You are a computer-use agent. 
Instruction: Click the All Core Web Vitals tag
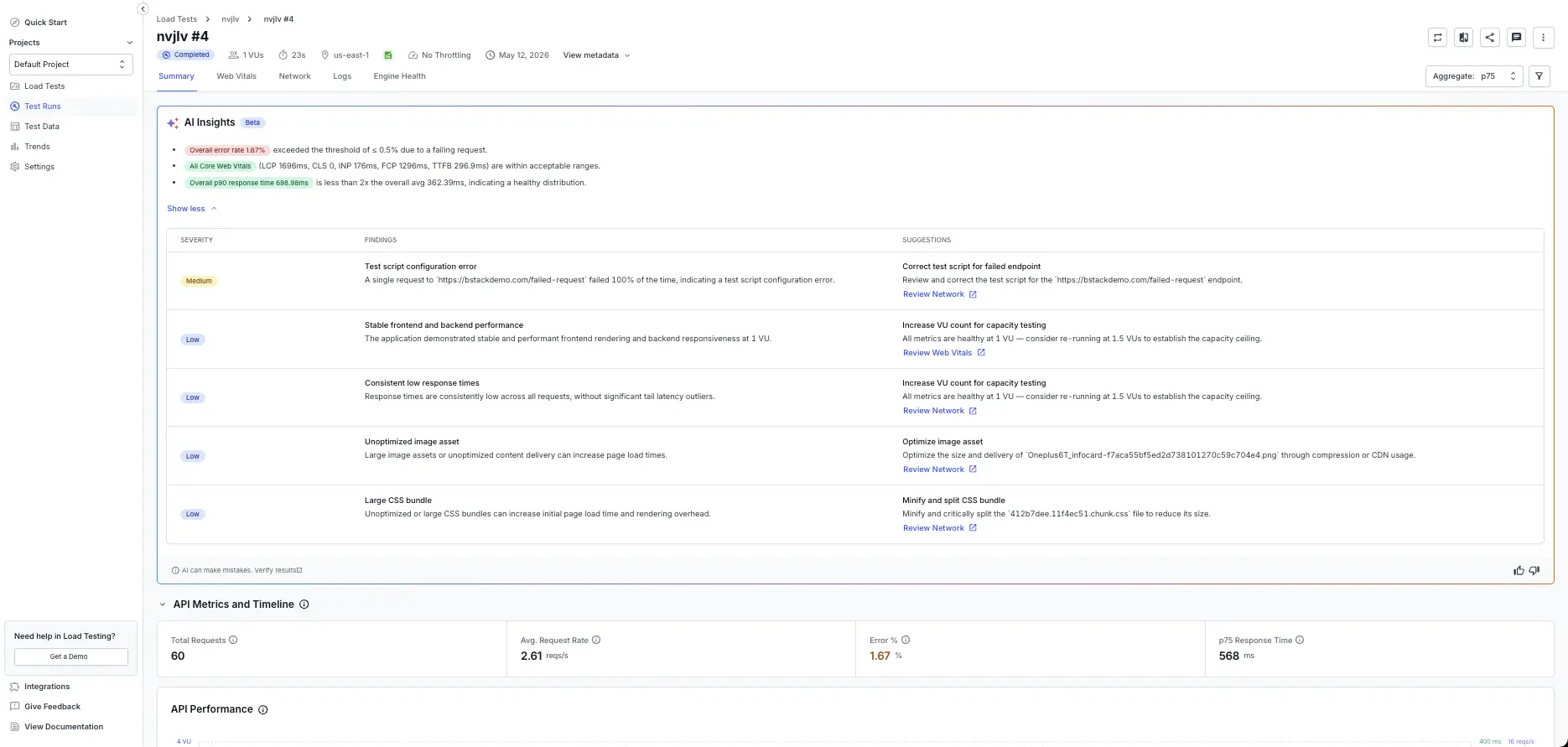pos(220,167)
